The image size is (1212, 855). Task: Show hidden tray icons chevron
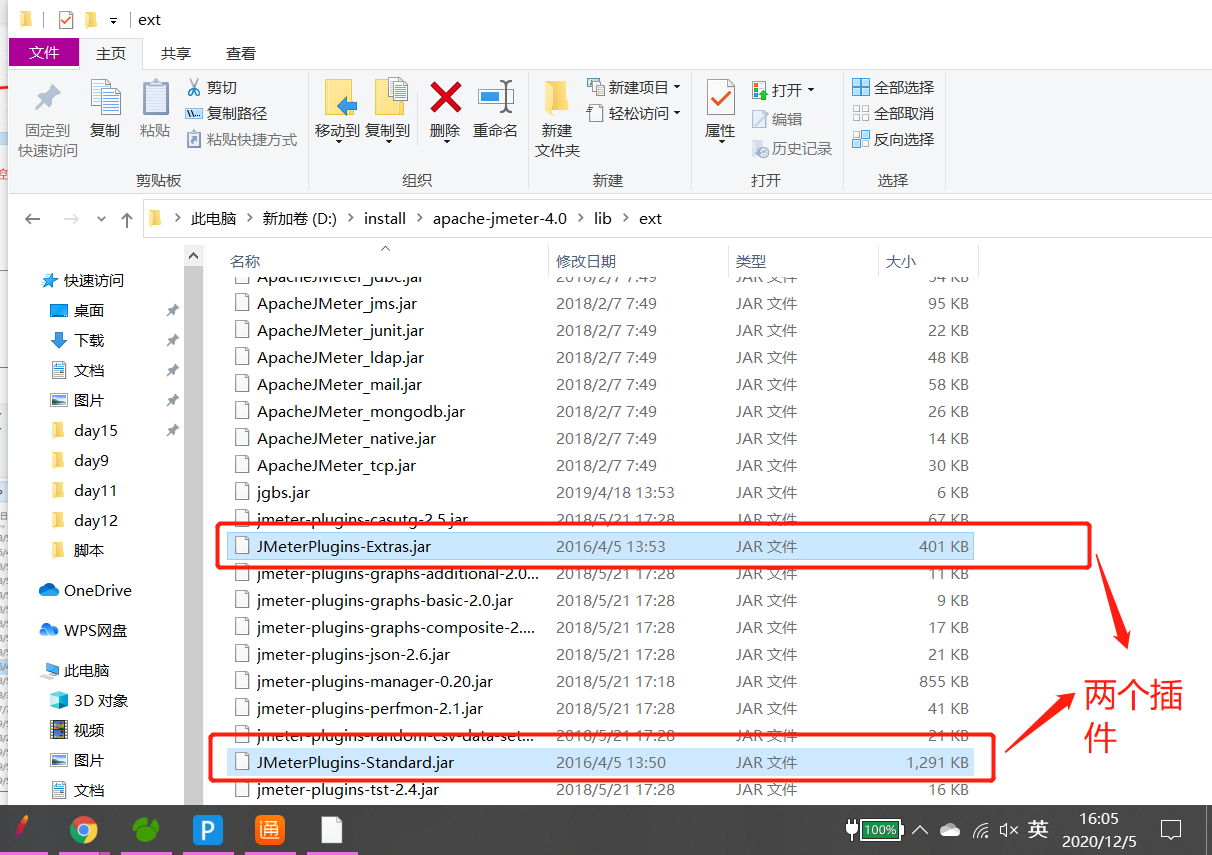[x=920, y=830]
